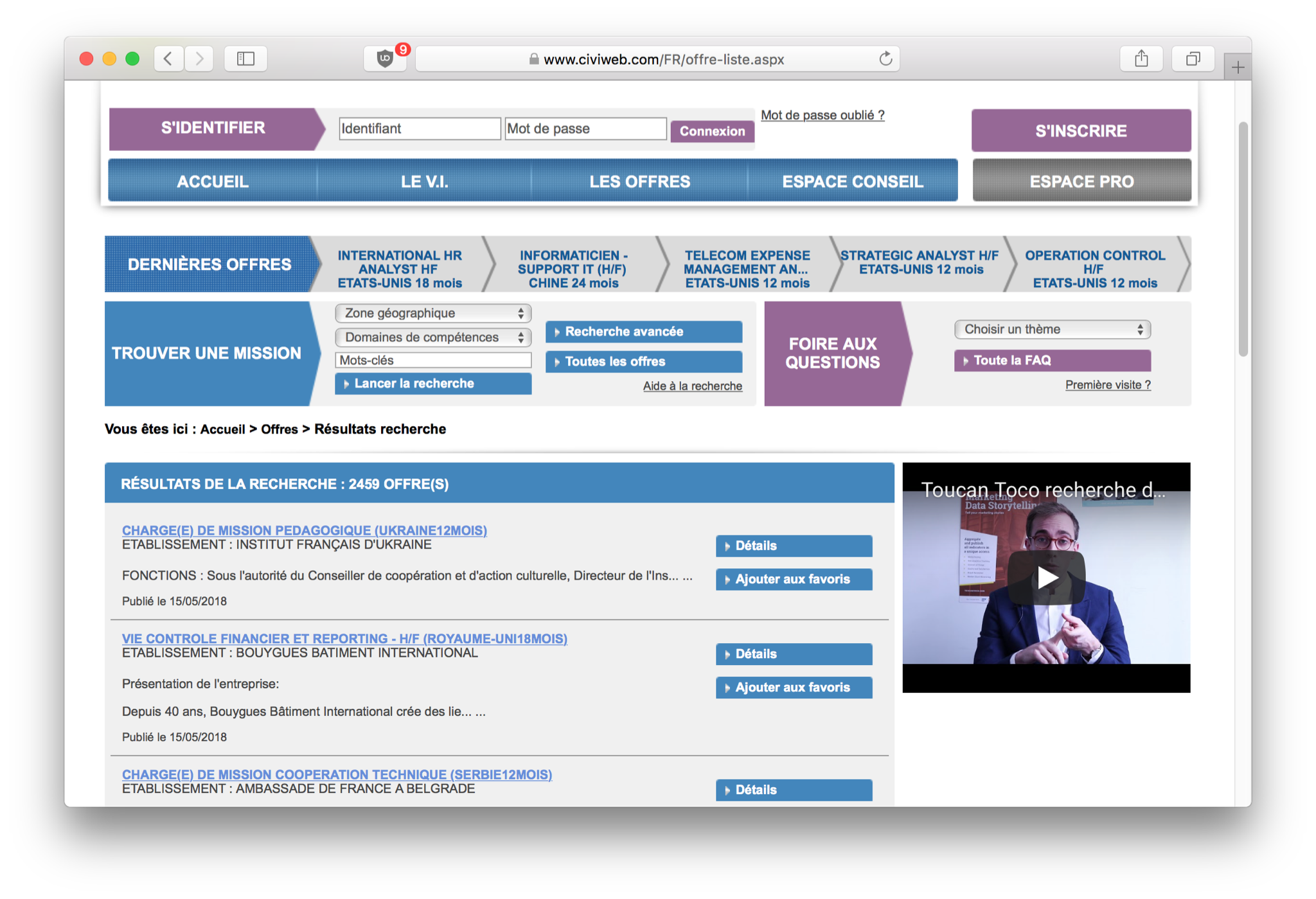Open the uBlock shield extension icon
Viewport: 1316px width, 899px height.
pos(385,59)
